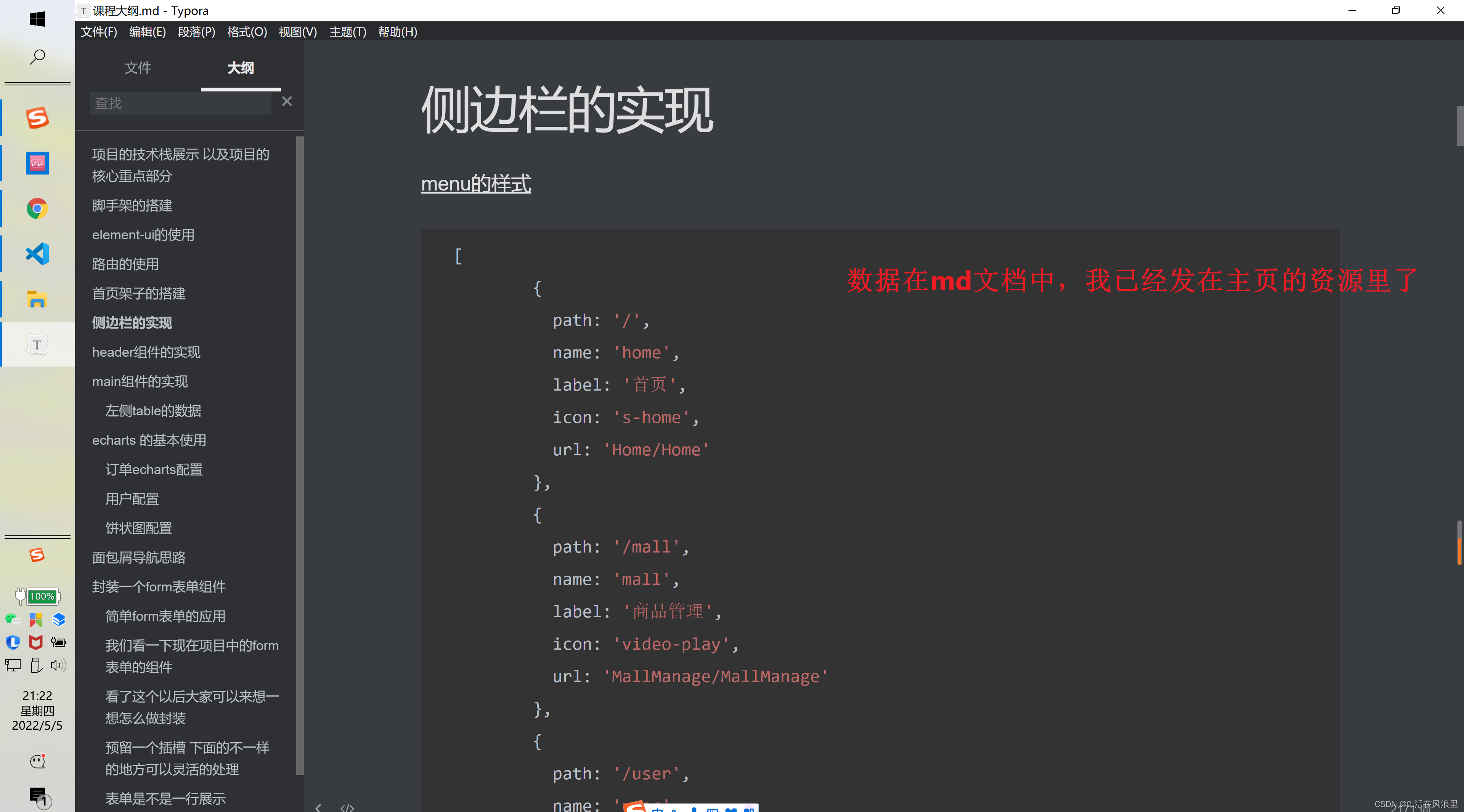Select the Typora taskbar icon

(x=37, y=345)
